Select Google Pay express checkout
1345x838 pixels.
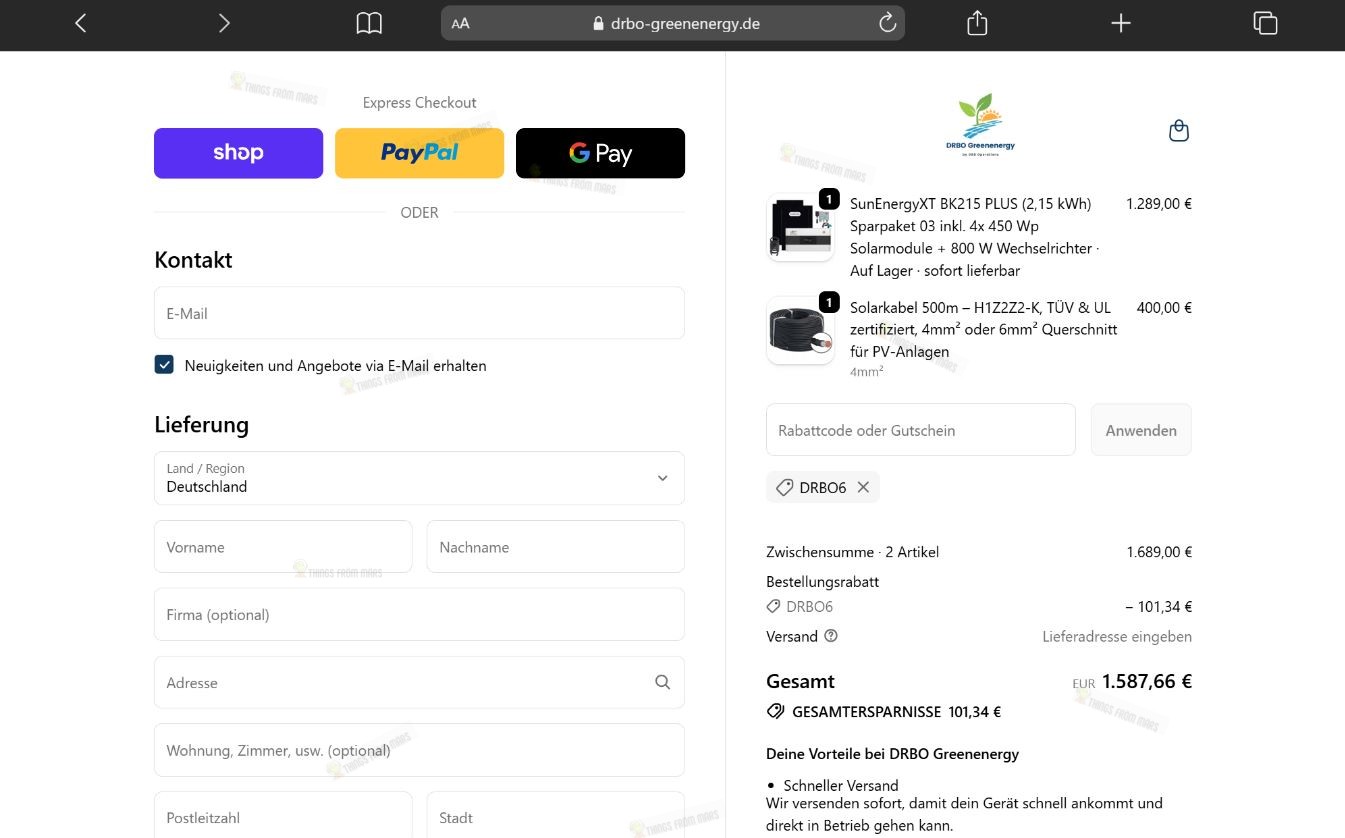pos(600,153)
